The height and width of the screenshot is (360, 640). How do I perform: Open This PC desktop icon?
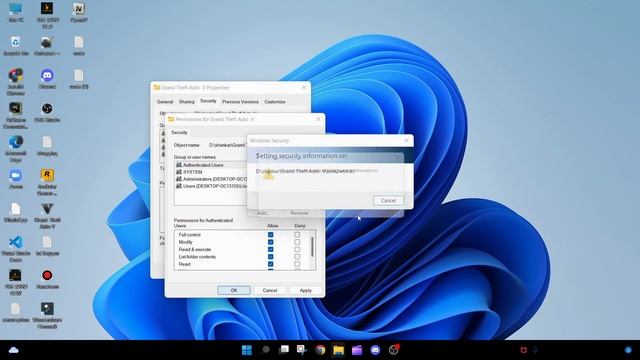[x=16, y=12]
